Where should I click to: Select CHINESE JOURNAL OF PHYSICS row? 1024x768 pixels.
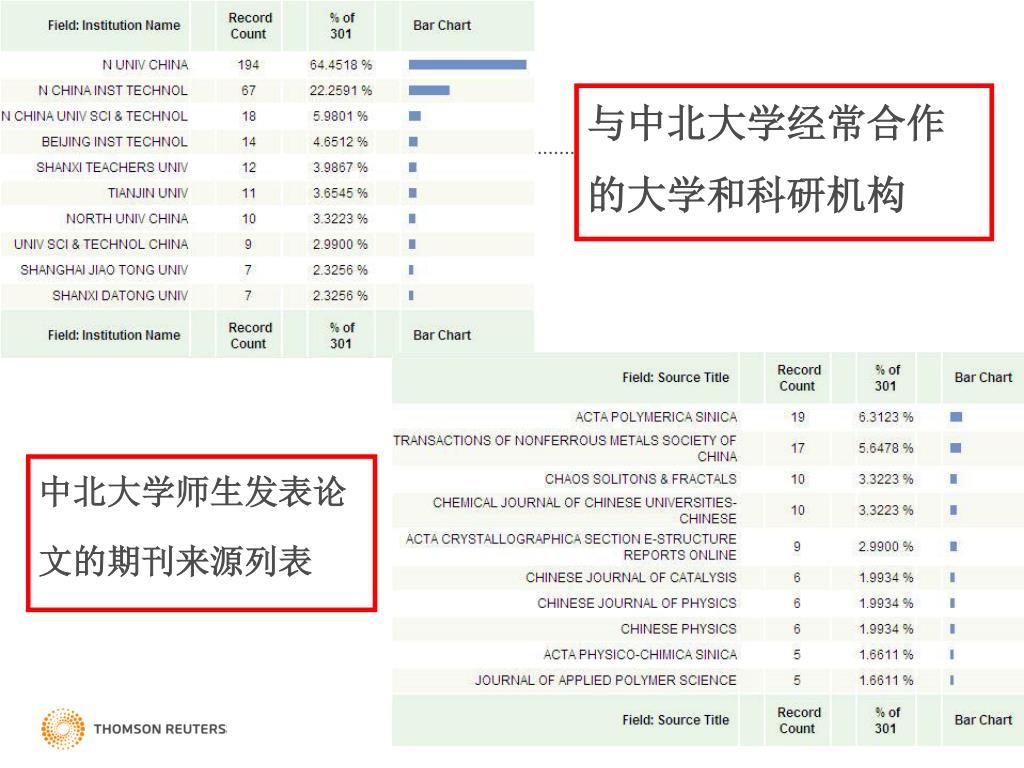point(708,603)
